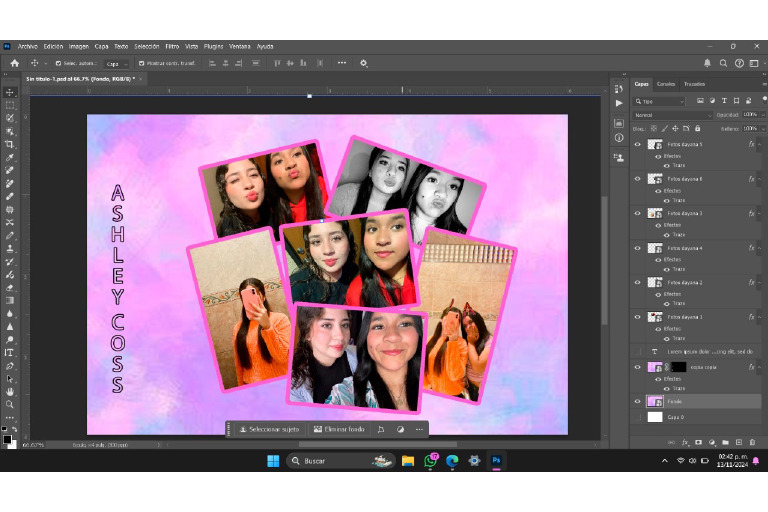Open the help question mark icon
The width and height of the screenshot is (768, 512).
pyautogui.click(x=739, y=63)
